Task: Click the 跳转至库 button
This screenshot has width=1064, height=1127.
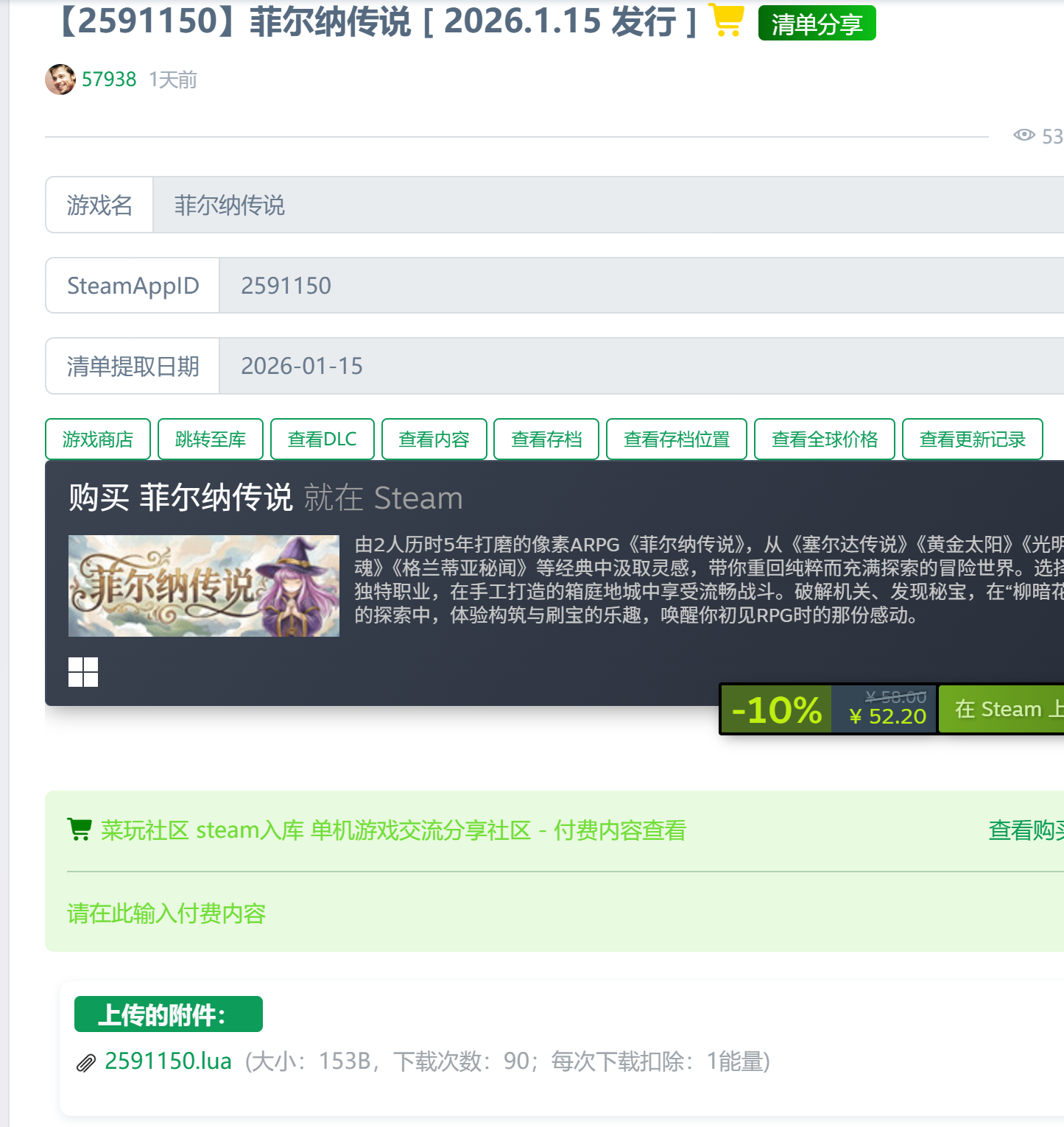Action: pyautogui.click(x=211, y=439)
